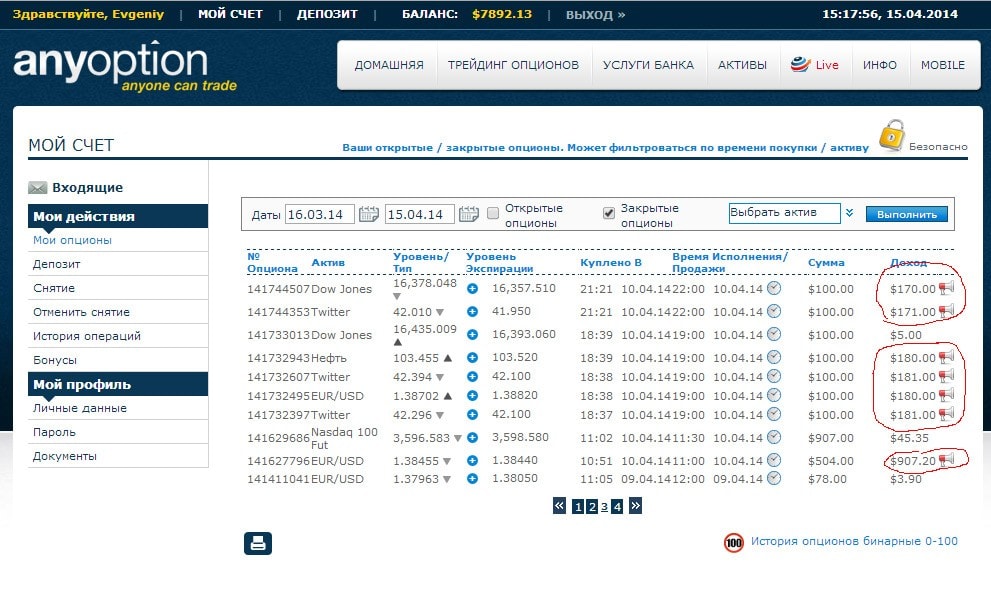Expand the double-chevron next to asset selector
The width and height of the screenshot is (991, 594).
point(849,213)
